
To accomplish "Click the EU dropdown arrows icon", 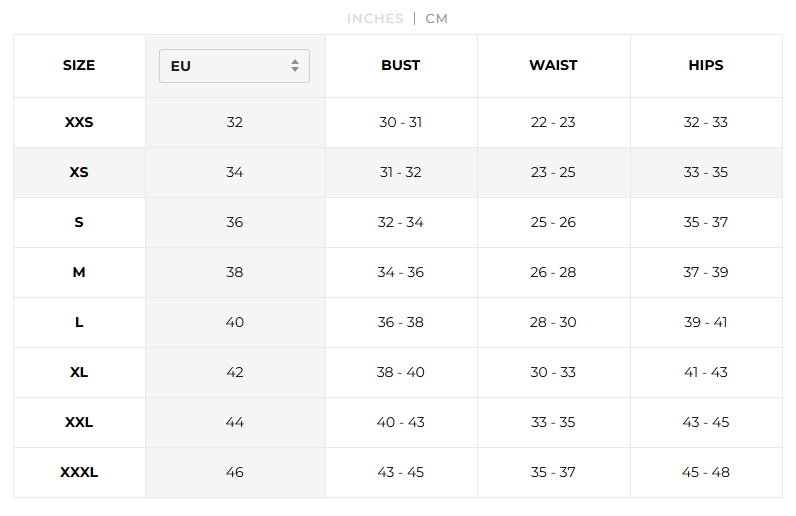I will 295,66.
